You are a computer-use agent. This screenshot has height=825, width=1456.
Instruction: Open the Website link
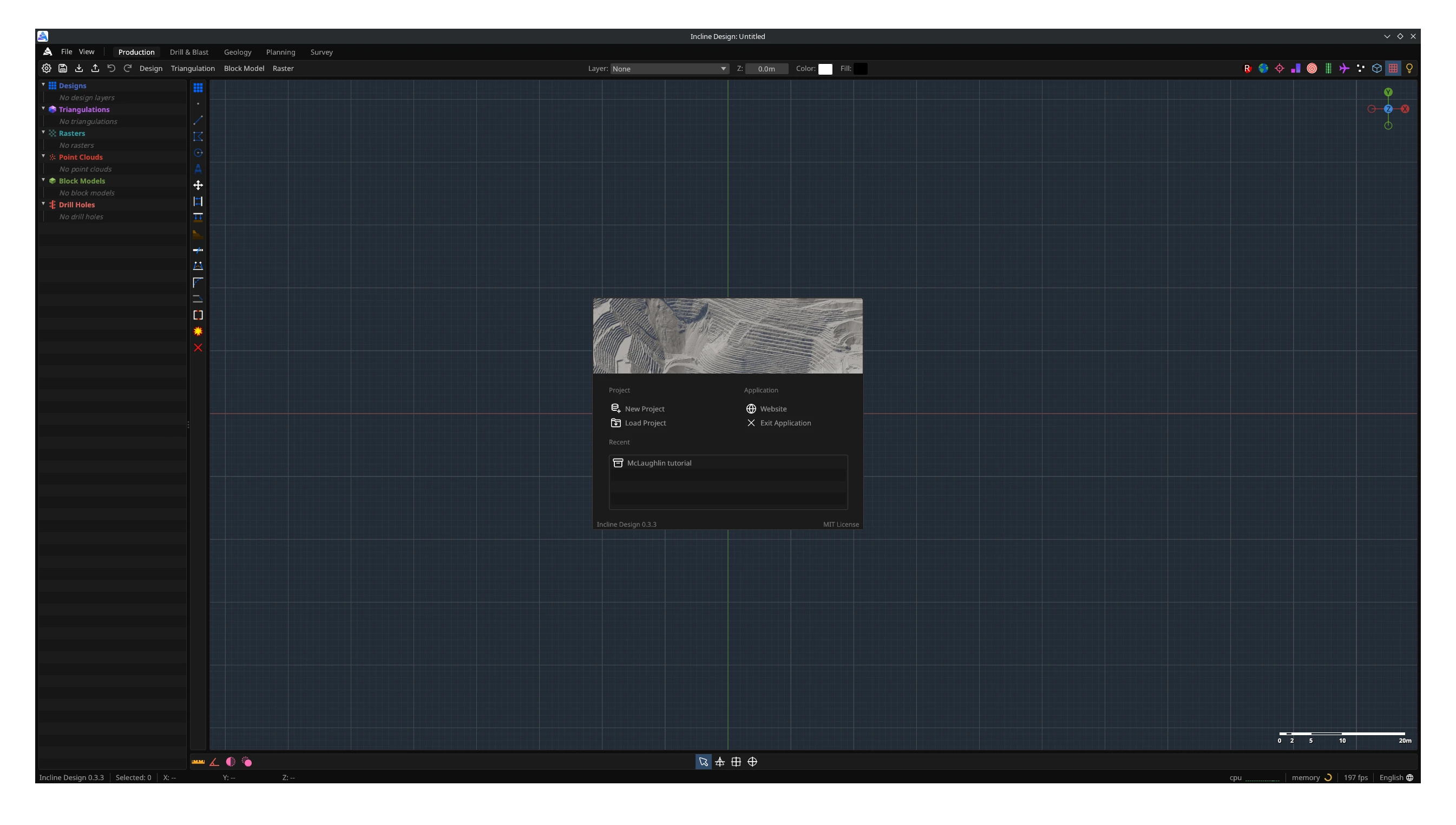[766, 409]
